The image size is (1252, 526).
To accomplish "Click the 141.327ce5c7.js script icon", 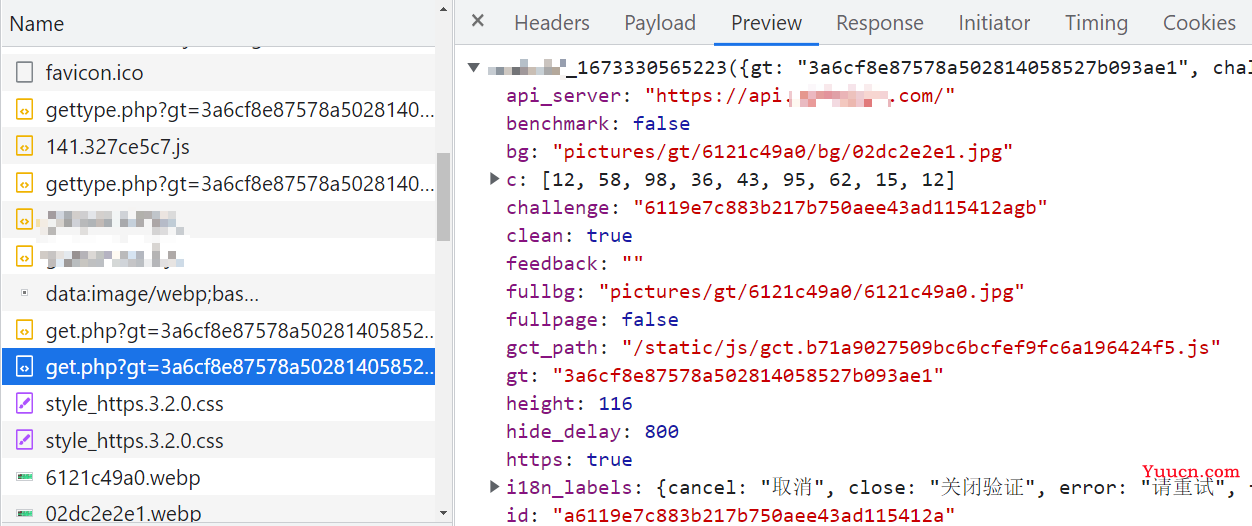I will coord(25,147).
